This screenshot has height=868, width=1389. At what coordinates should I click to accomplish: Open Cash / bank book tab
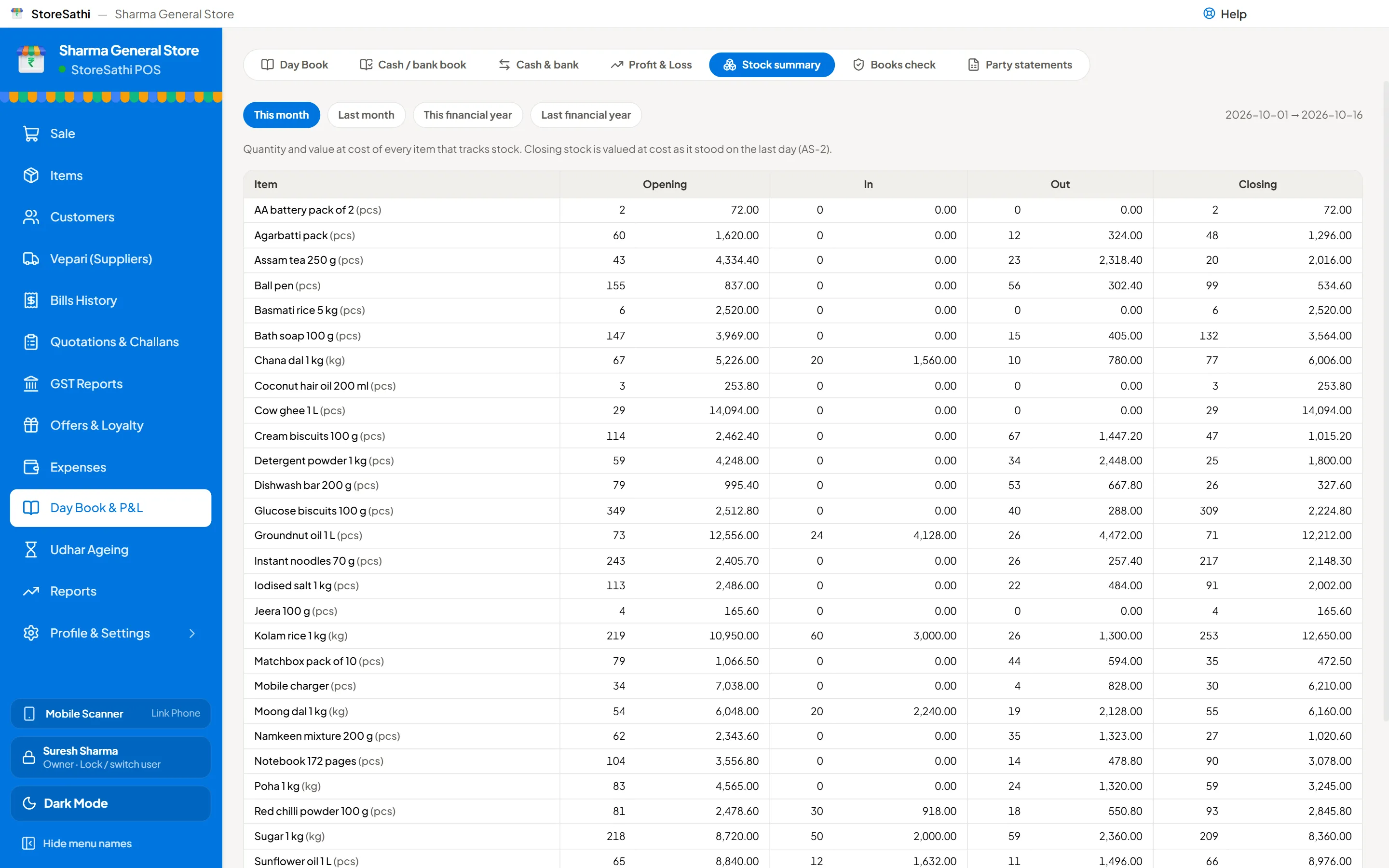coord(413,65)
